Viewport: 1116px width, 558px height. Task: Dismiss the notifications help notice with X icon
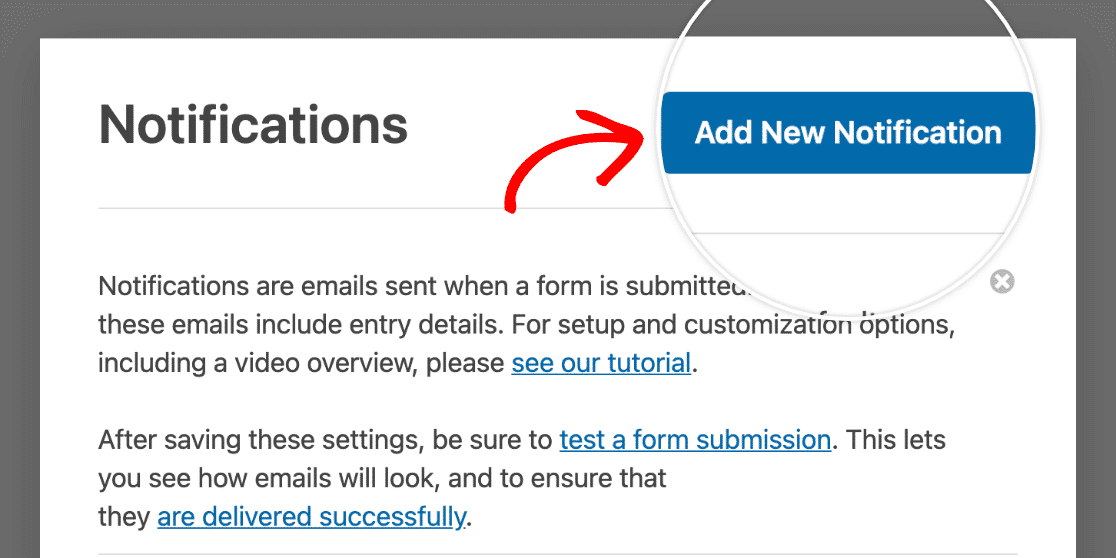[x=1002, y=282]
